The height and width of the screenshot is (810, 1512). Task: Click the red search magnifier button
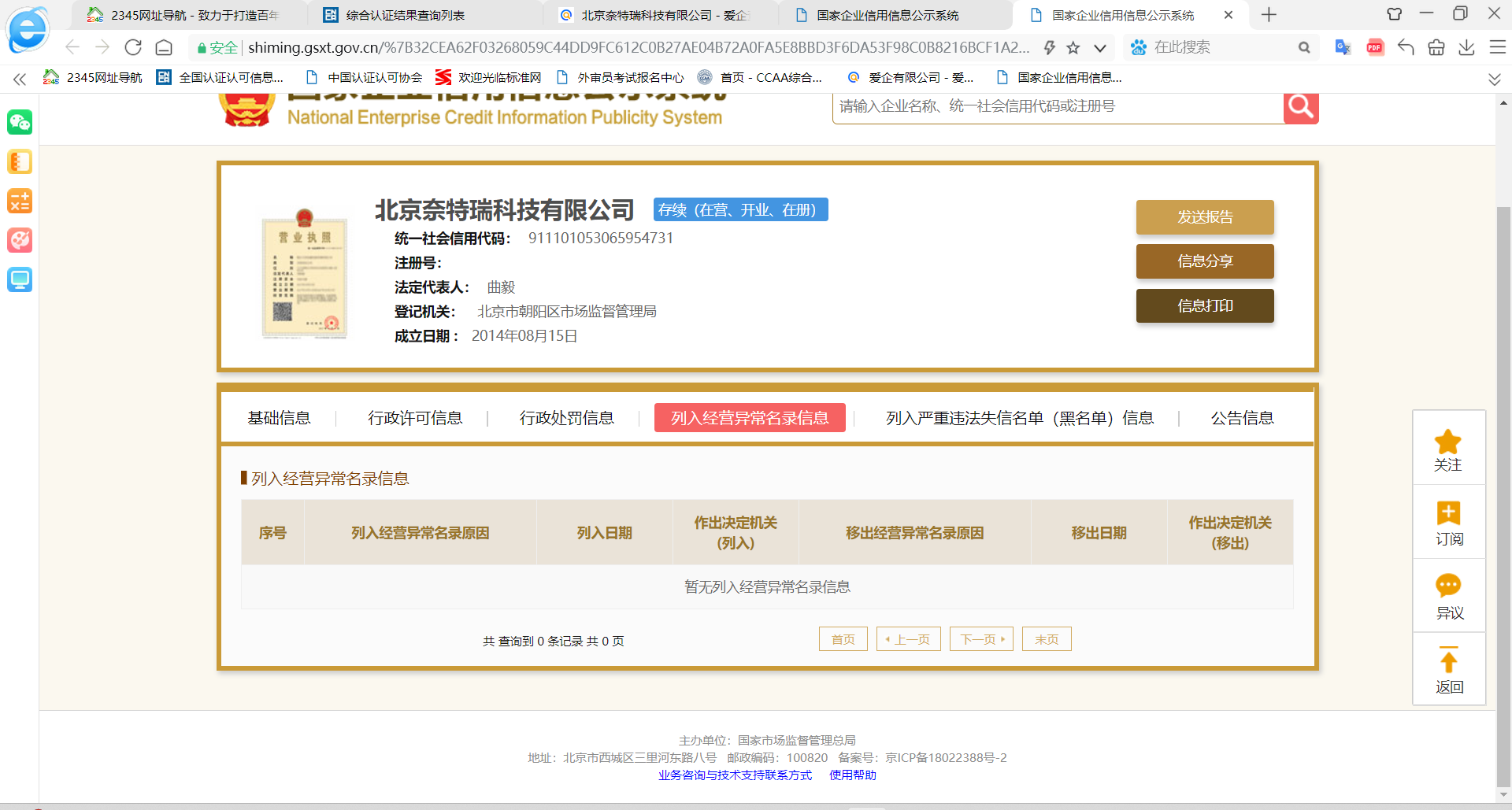pyautogui.click(x=1301, y=107)
